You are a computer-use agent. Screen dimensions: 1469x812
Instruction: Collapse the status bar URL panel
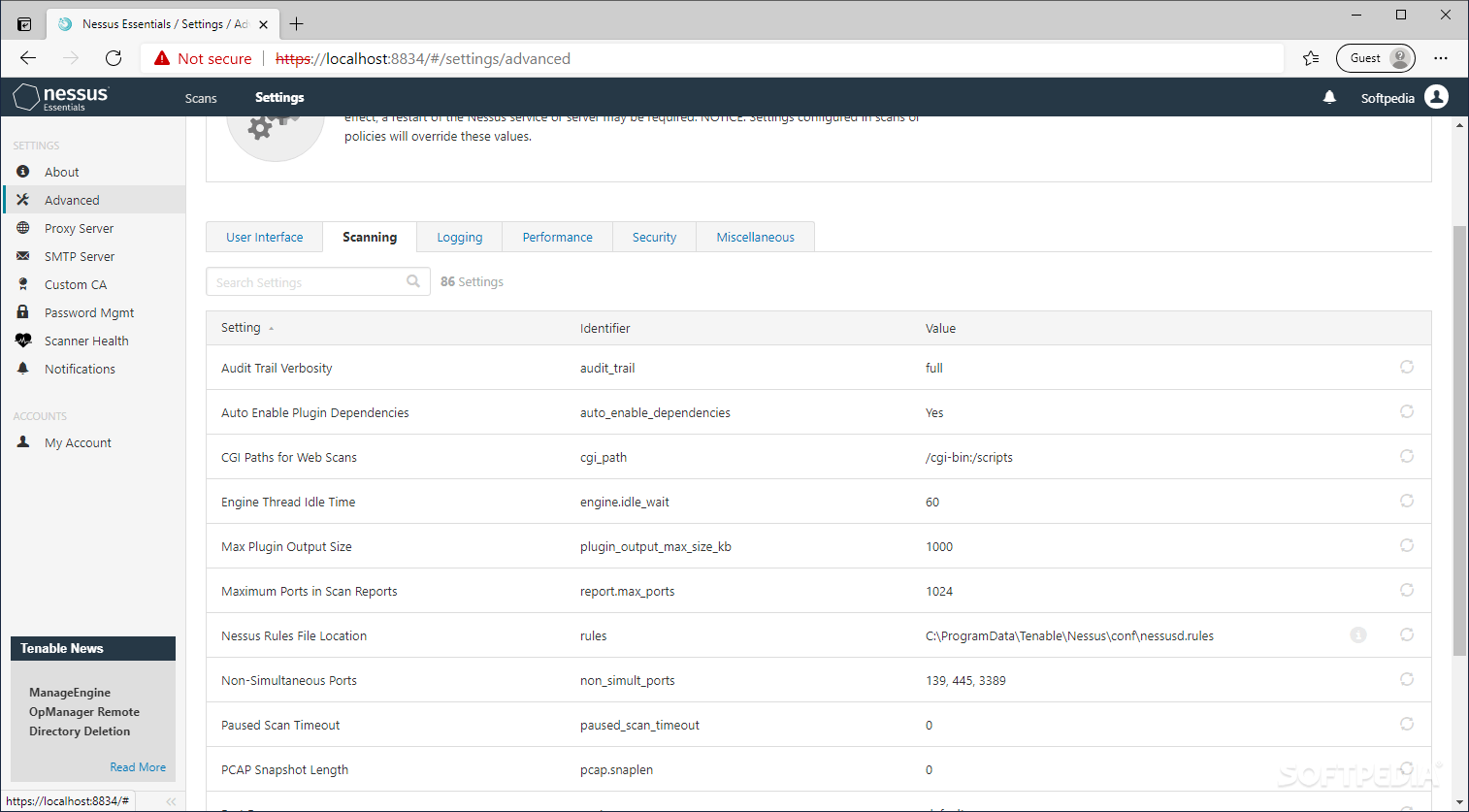pyautogui.click(x=171, y=800)
